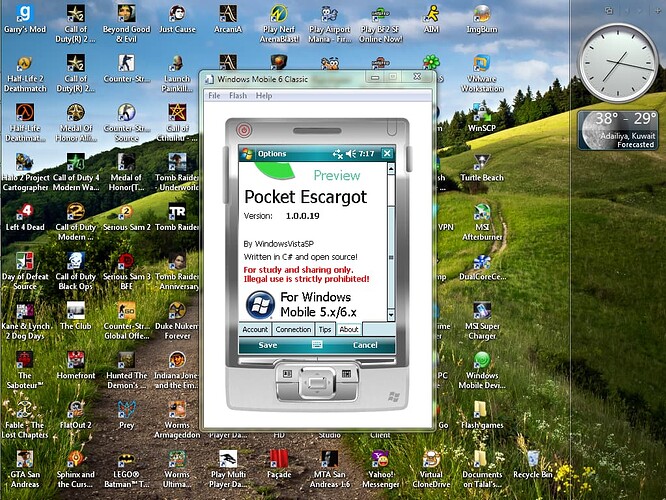The image size is (666, 500).
Task: Click the analog clock gadget
Action: point(618,63)
